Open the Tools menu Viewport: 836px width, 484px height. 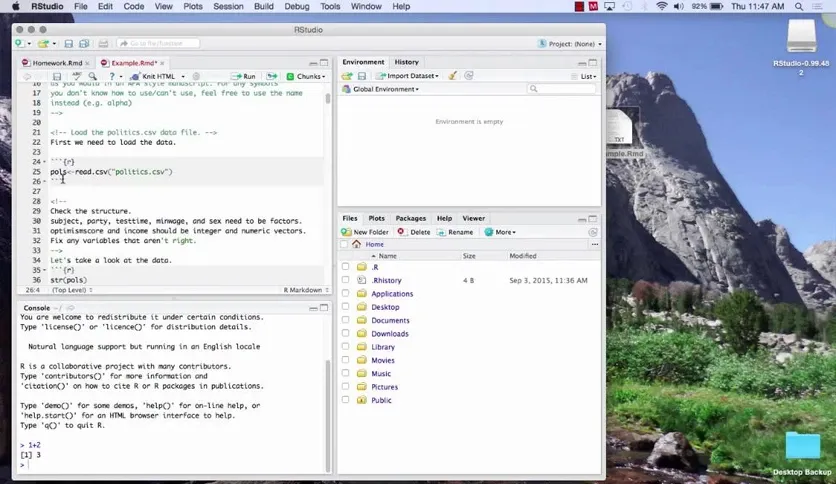(330, 6)
